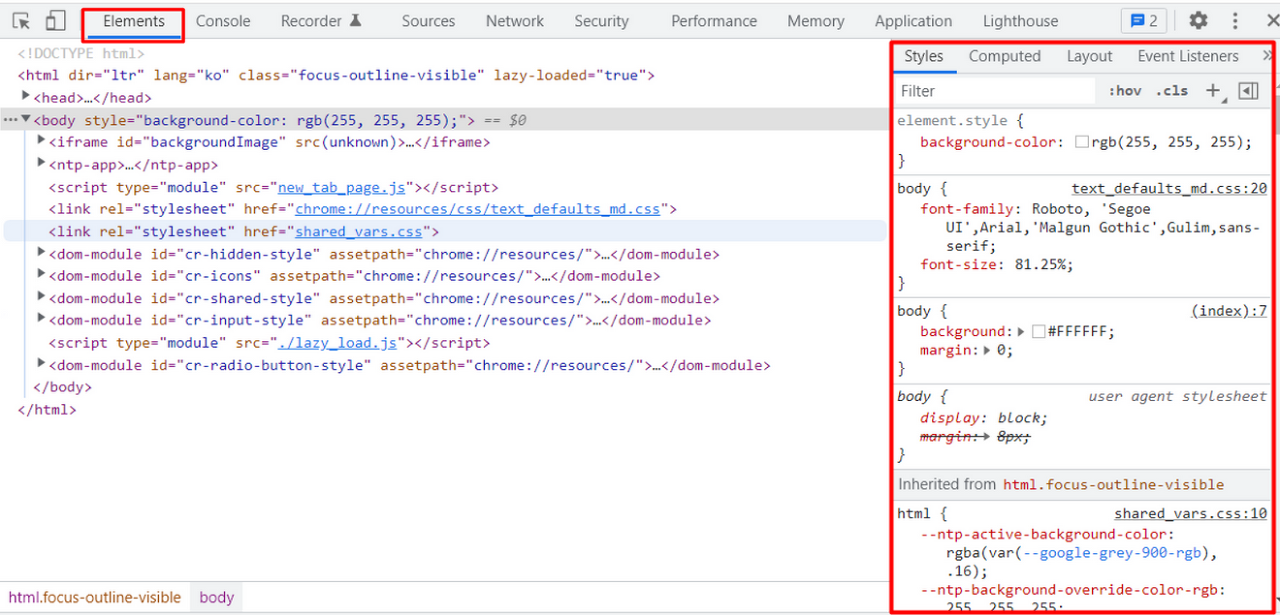Open the shared_vars.css href link
The width and height of the screenshot is (1280, 615).
point(359,232)
